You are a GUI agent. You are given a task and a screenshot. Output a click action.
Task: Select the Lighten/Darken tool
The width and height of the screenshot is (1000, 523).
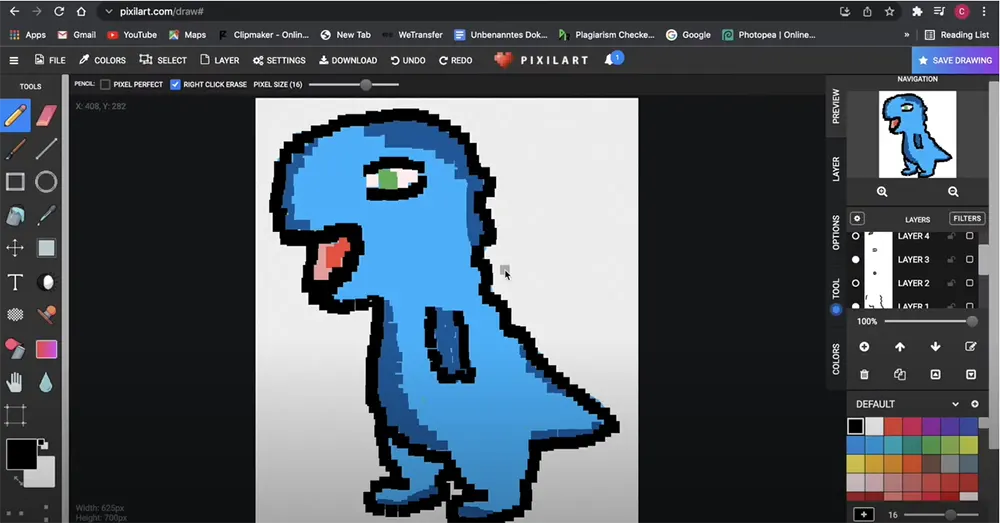47,282
